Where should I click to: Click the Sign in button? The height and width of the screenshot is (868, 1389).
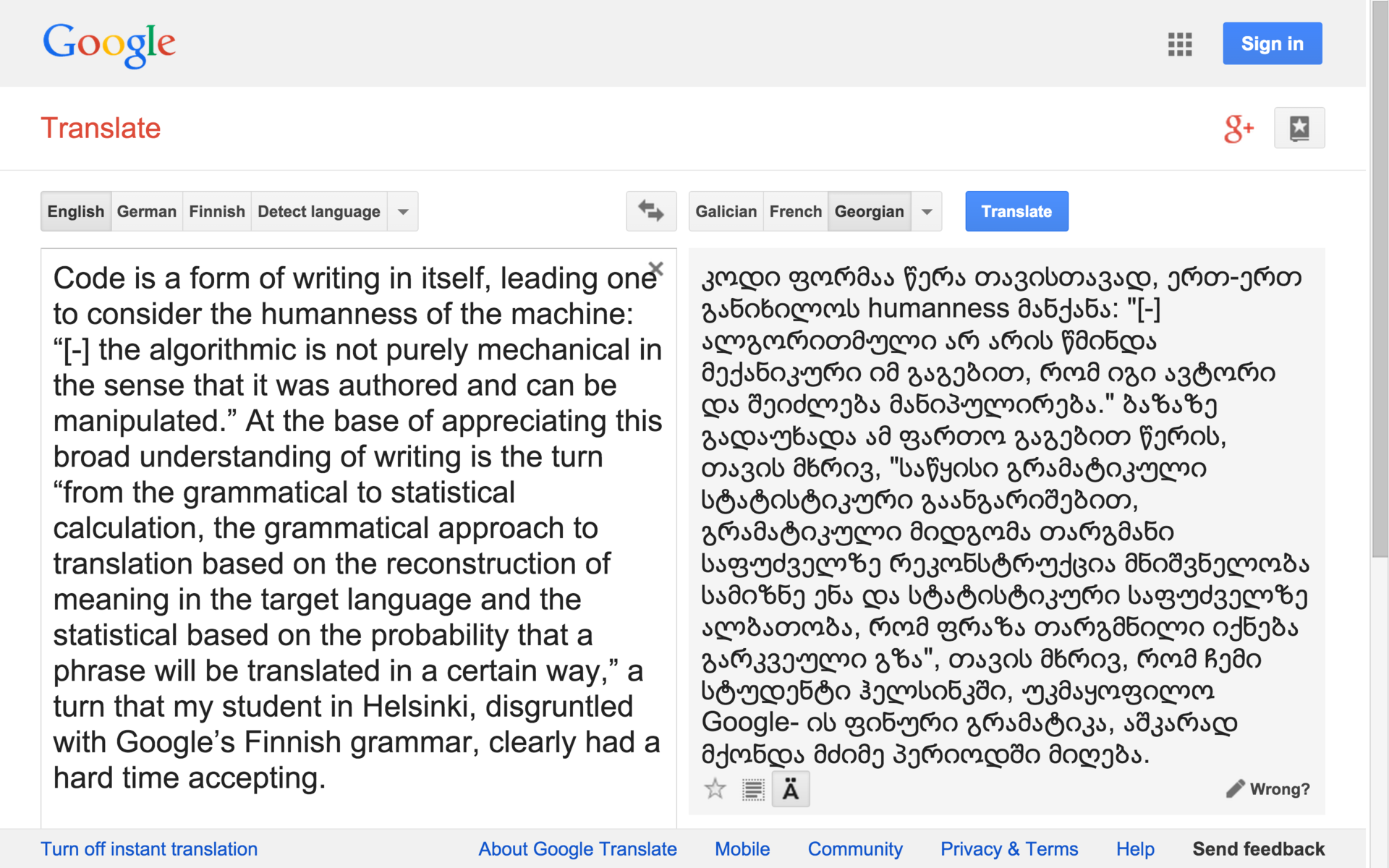(1272, 43)
